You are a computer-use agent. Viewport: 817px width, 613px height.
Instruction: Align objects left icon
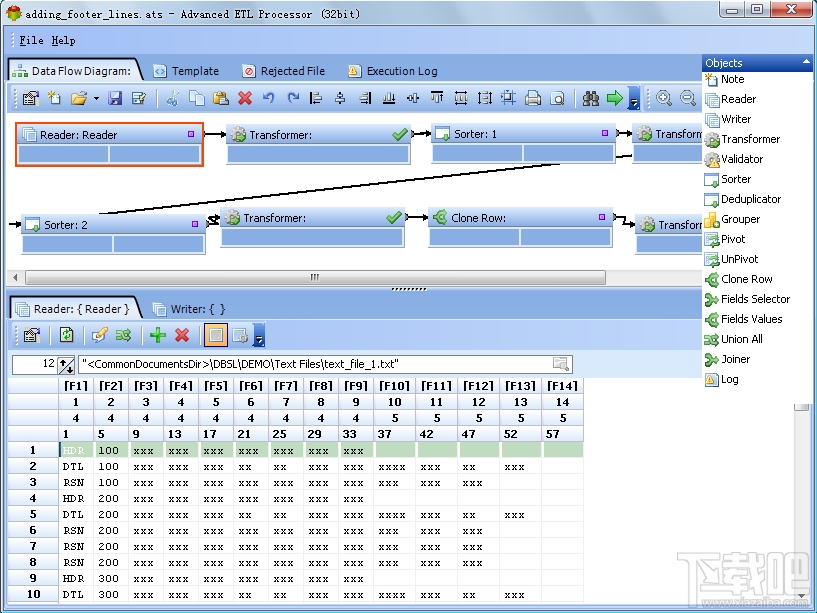click(316, 98)
